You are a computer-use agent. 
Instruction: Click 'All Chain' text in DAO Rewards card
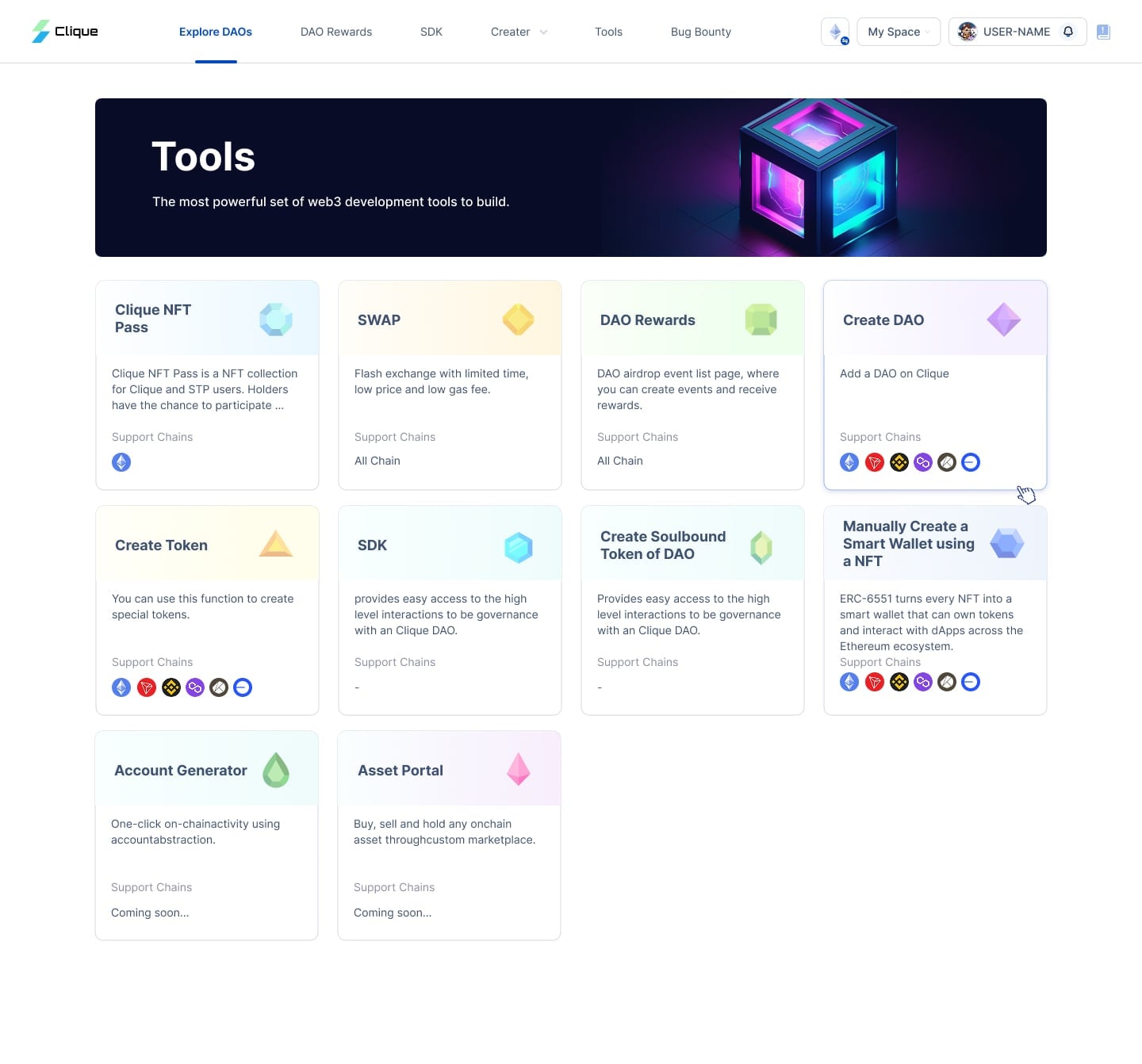[x=620, y=461]
